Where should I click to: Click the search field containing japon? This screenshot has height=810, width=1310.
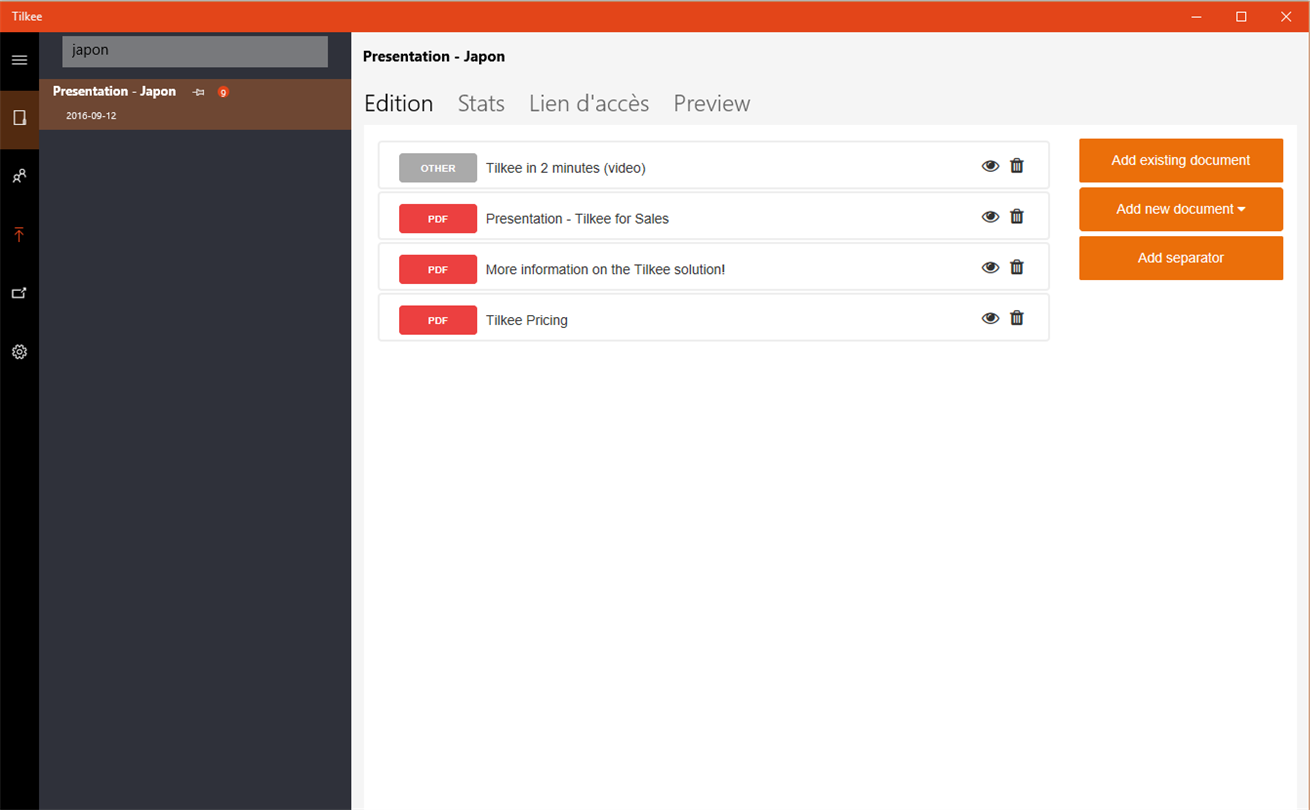[x=195, y=51]
